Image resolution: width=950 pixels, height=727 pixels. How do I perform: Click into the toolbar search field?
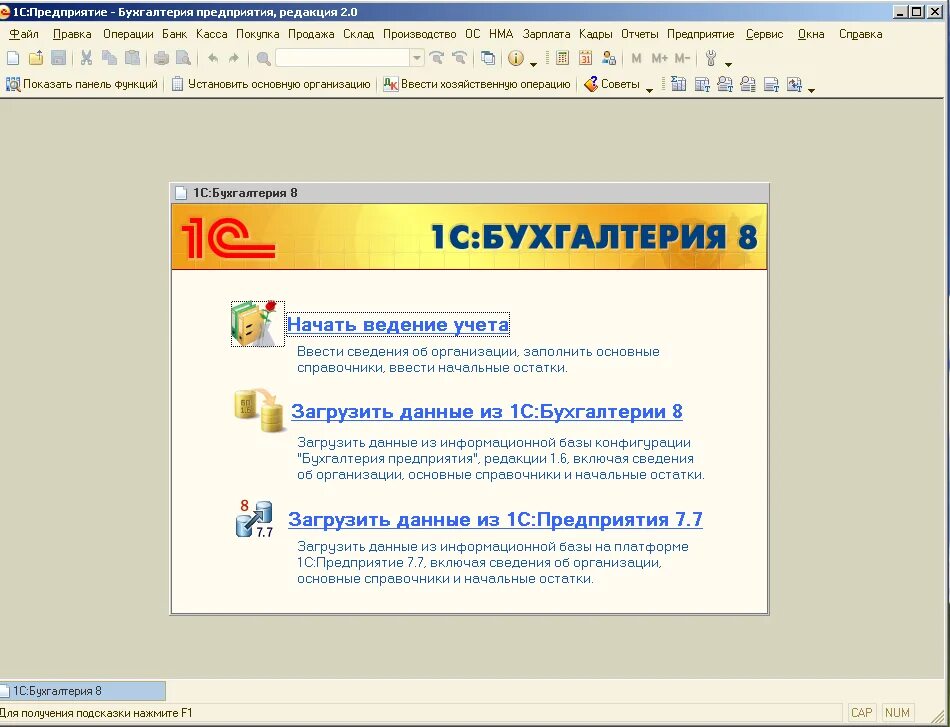coord(343,58)
